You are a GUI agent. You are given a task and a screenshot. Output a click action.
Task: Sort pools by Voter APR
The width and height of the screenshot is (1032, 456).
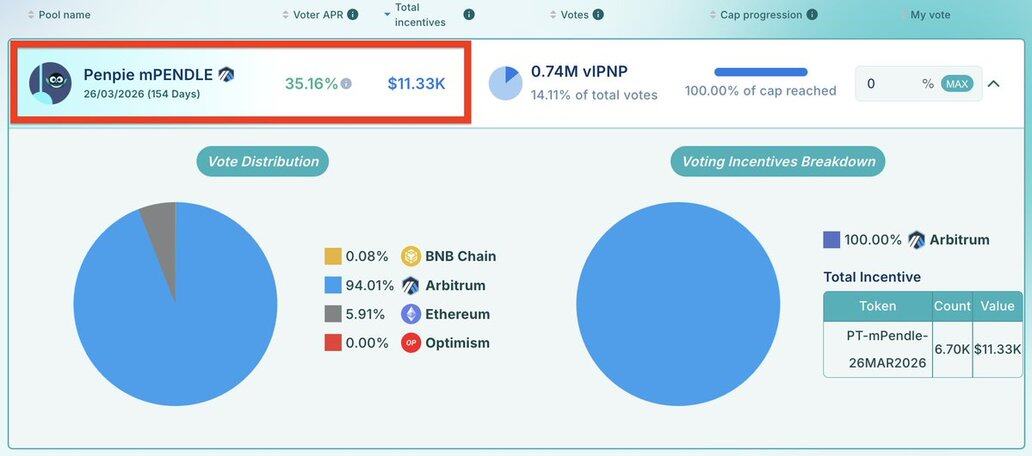click(x=318, y=15)
